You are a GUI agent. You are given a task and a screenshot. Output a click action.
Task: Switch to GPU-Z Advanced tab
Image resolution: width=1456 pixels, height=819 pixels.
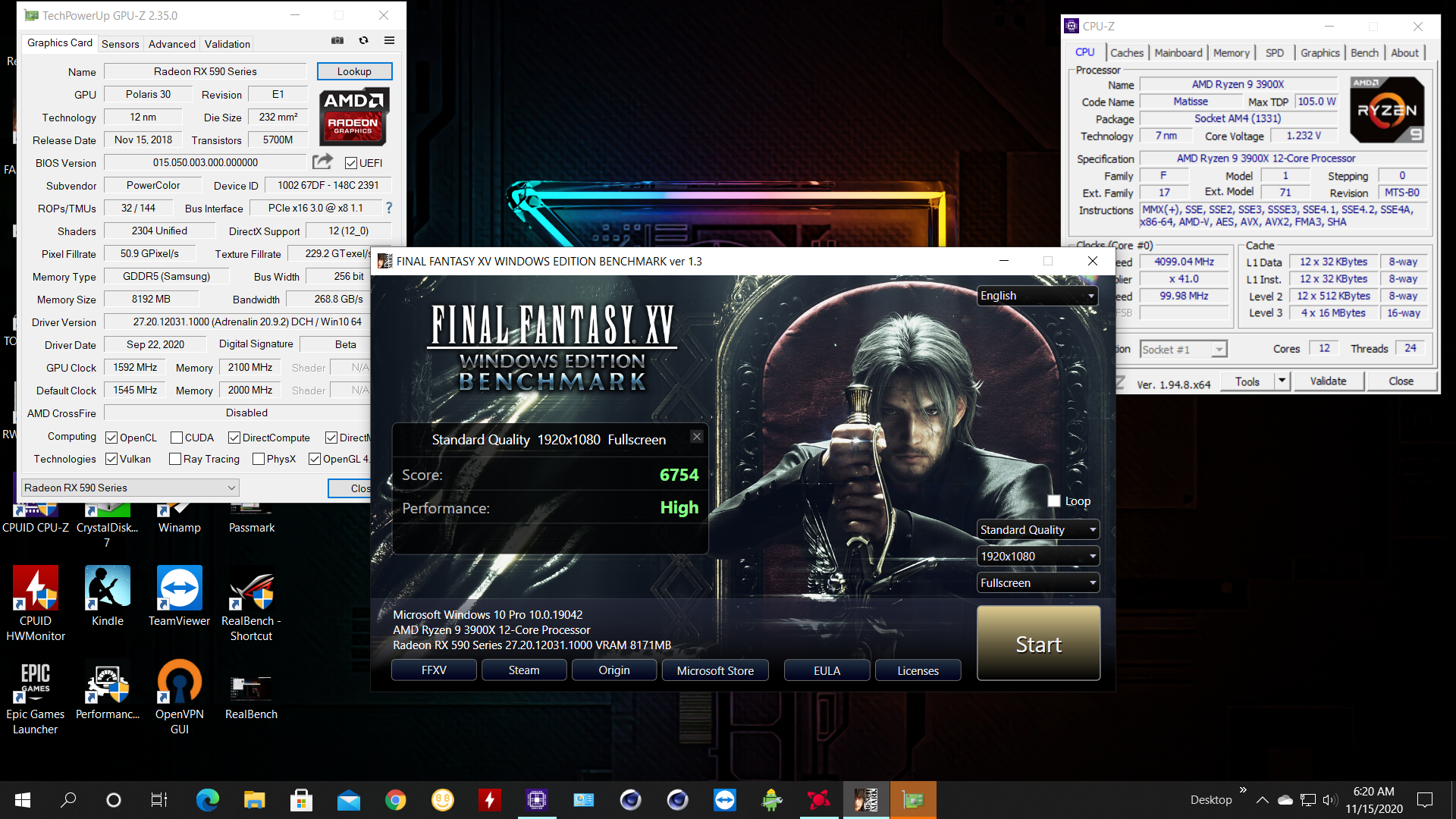pos(172,44)
